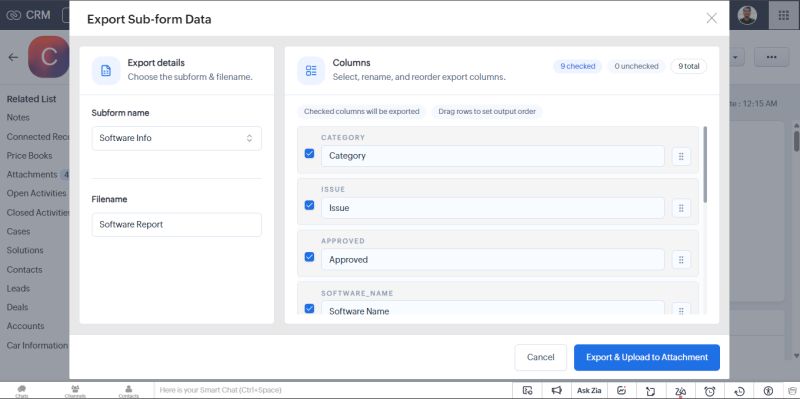
Task: Open the user profile avatar
Action: pyautogui.click(x=747, y=15)
